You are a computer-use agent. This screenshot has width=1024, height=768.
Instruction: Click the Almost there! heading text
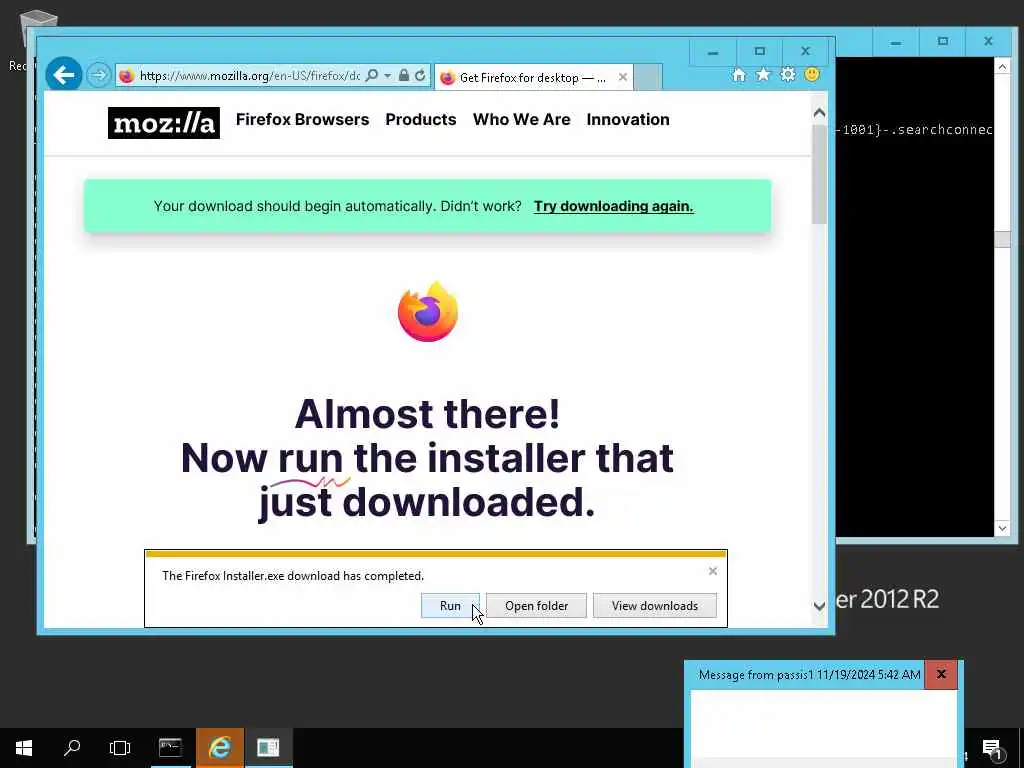(428, 413)
